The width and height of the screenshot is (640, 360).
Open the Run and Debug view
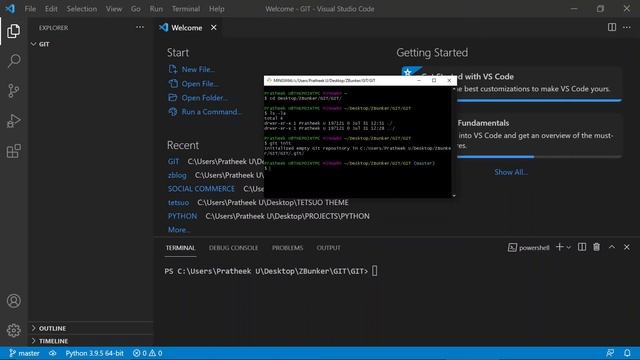13,121
